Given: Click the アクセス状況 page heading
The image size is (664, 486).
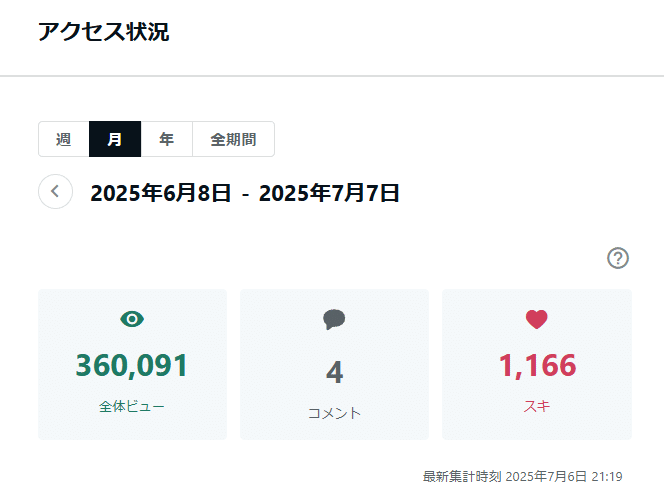Looking at the screenshot, I should (x=104, y=32).
